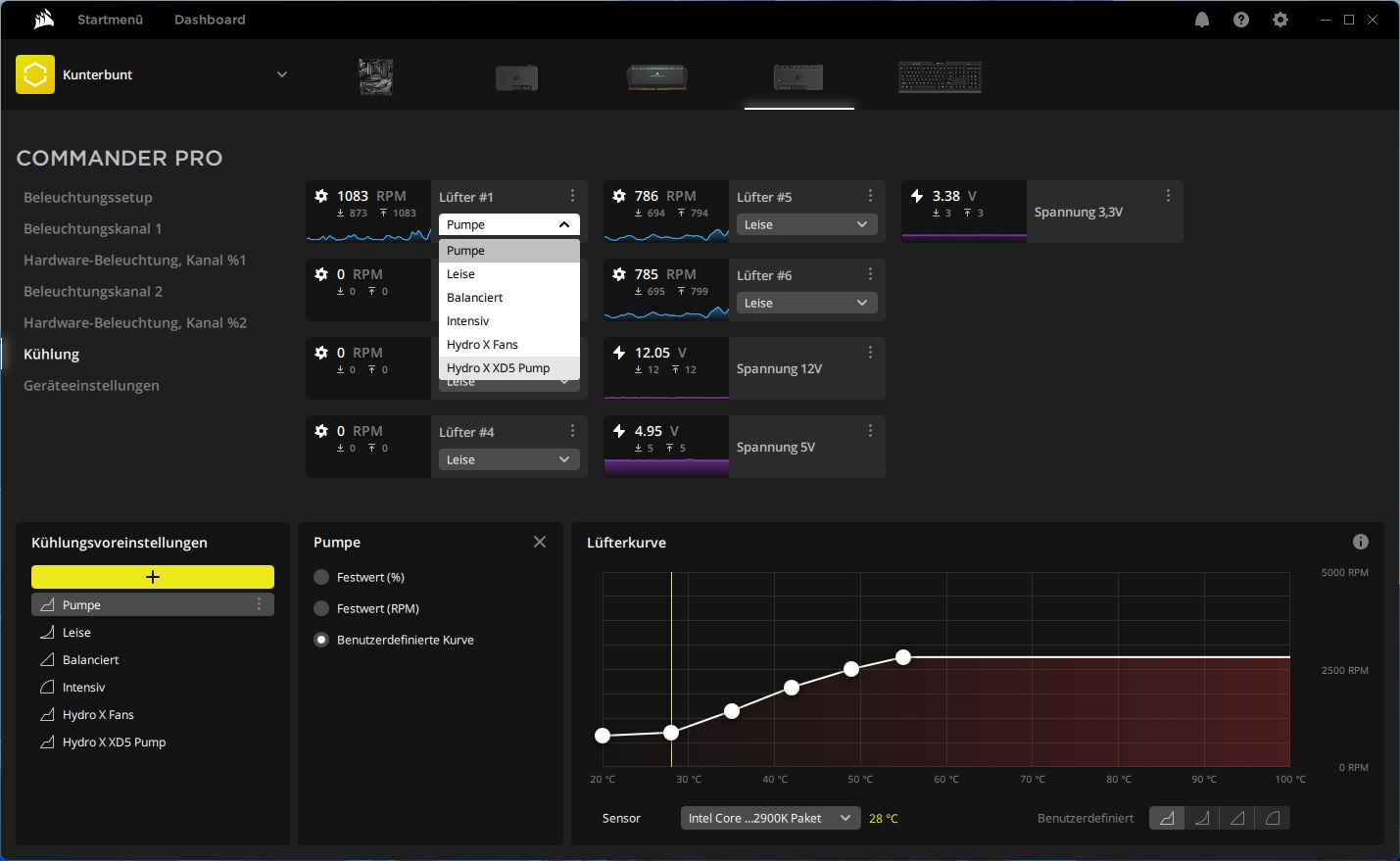Apply the second curve shape preset icon

[x=1202, y=818]
